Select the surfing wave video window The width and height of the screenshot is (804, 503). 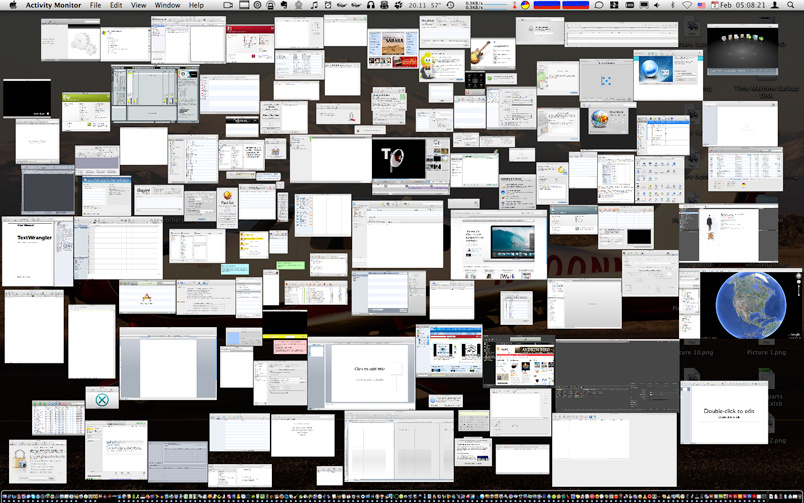point(499,245)
